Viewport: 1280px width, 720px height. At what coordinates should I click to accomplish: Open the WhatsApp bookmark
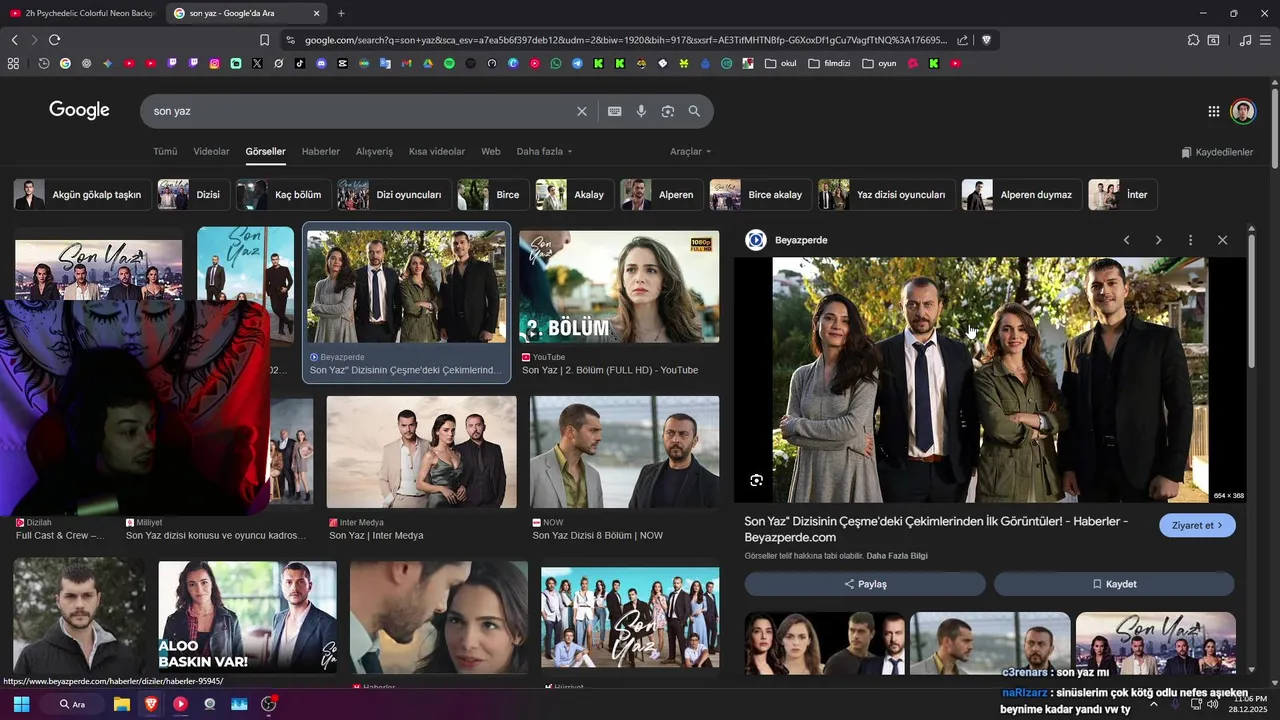click(556, 63)
